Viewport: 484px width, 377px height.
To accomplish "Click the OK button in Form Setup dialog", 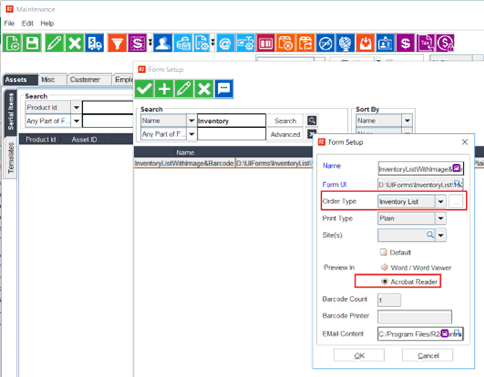I will click(x=359, y=355).
